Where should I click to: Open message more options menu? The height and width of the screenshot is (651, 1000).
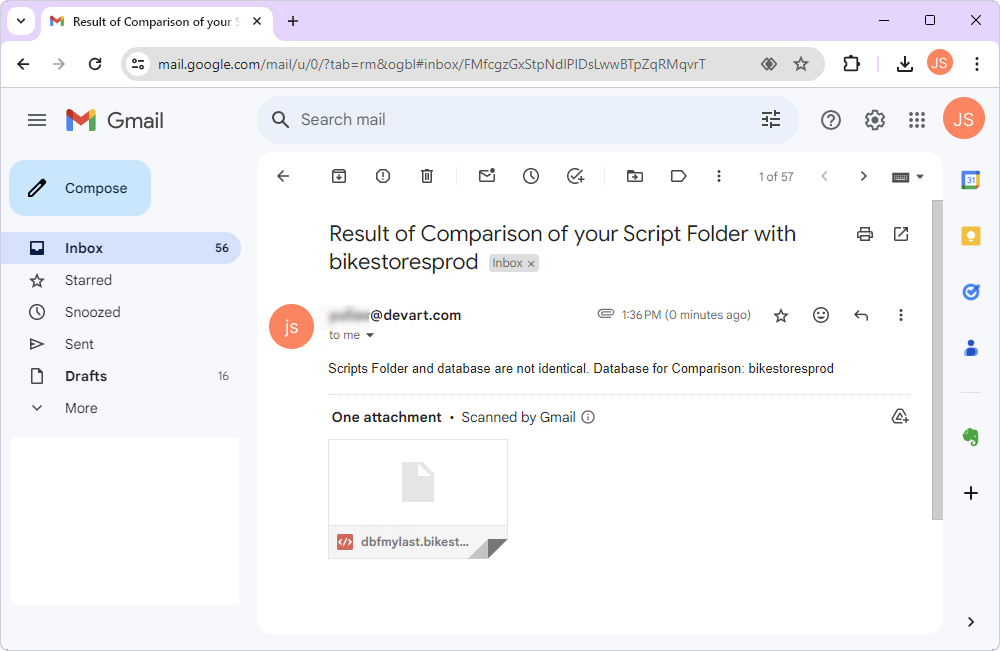click(901, 315)
